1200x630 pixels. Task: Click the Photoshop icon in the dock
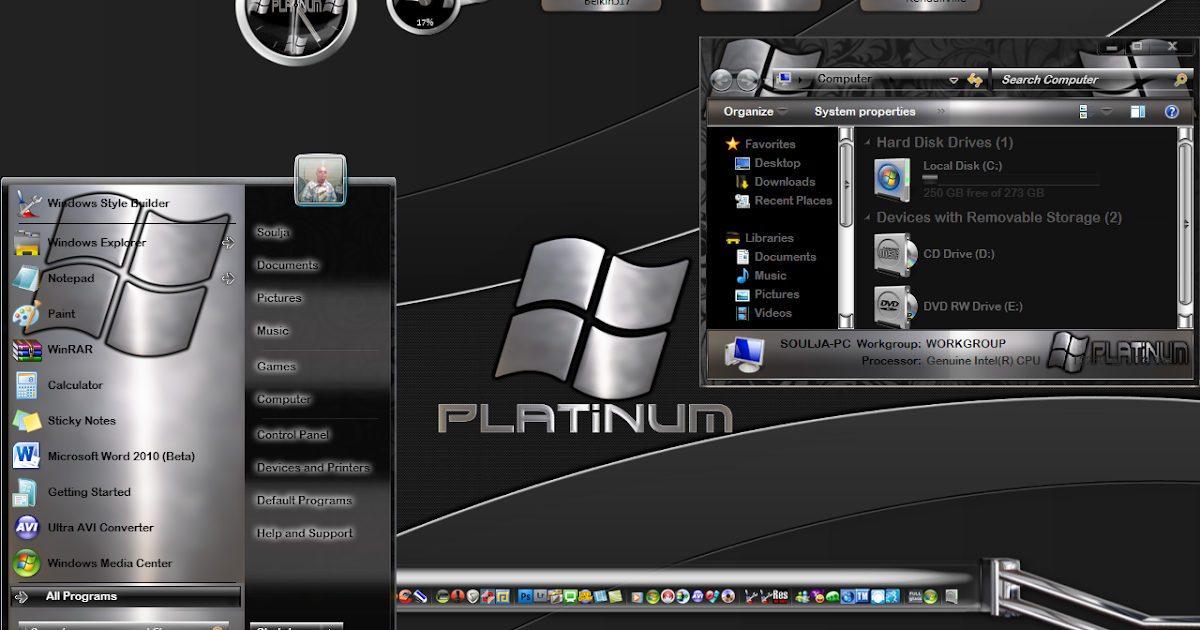[524, 597]
